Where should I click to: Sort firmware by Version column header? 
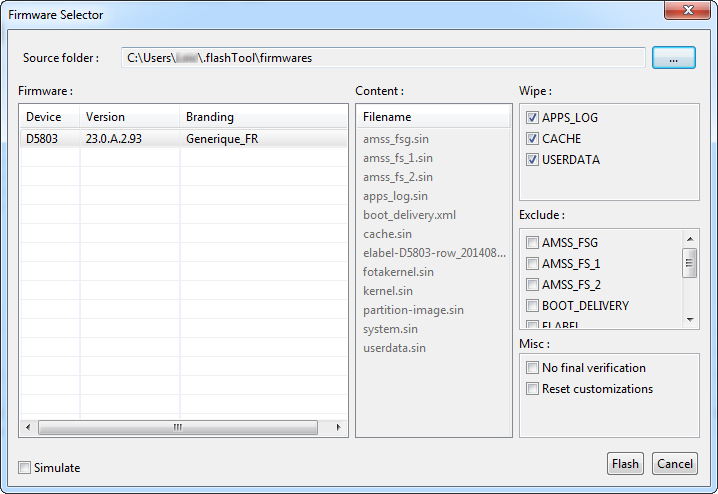[129, 117]
